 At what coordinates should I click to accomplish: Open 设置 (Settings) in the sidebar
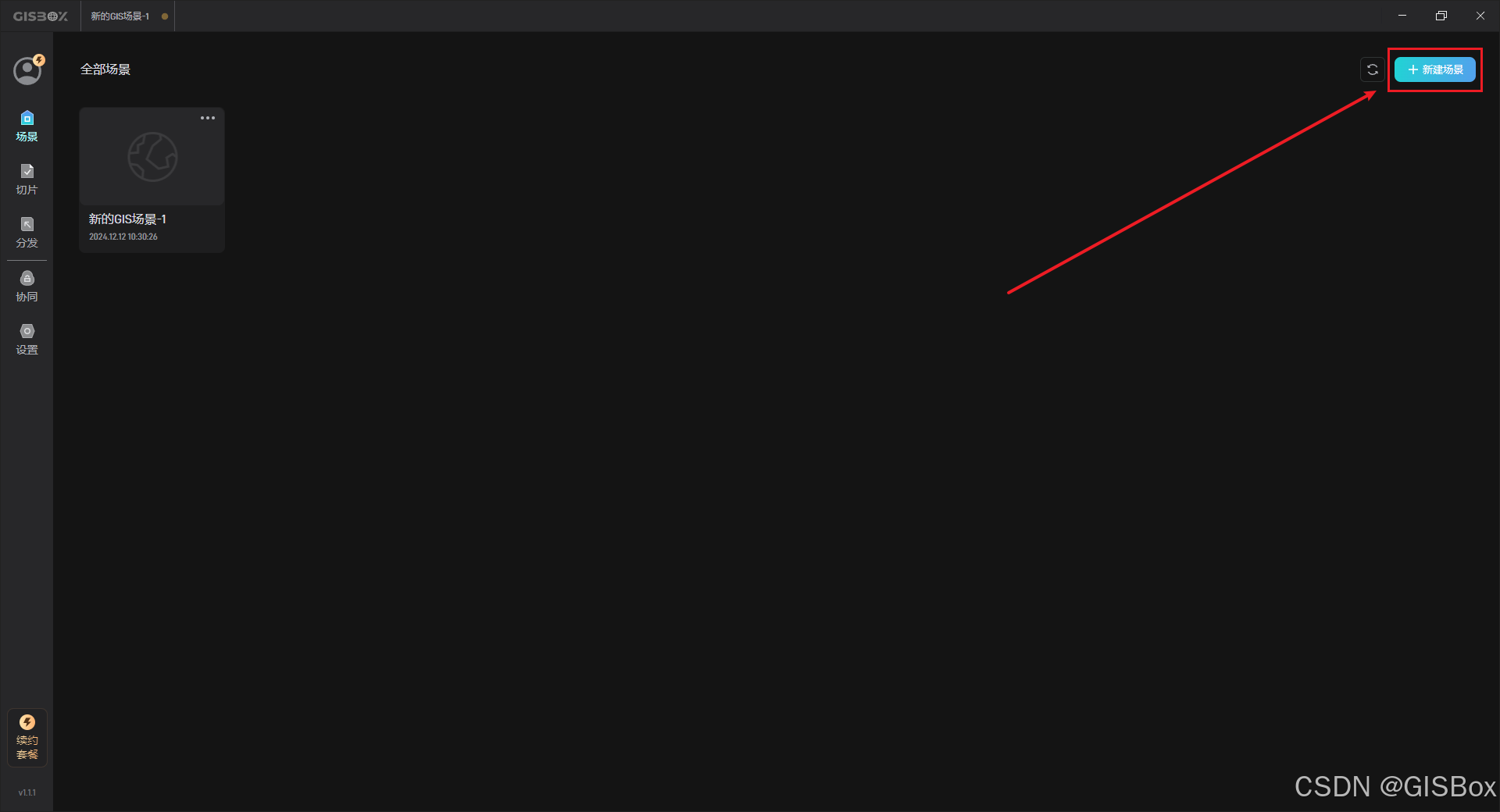click(x=27, y=340)
